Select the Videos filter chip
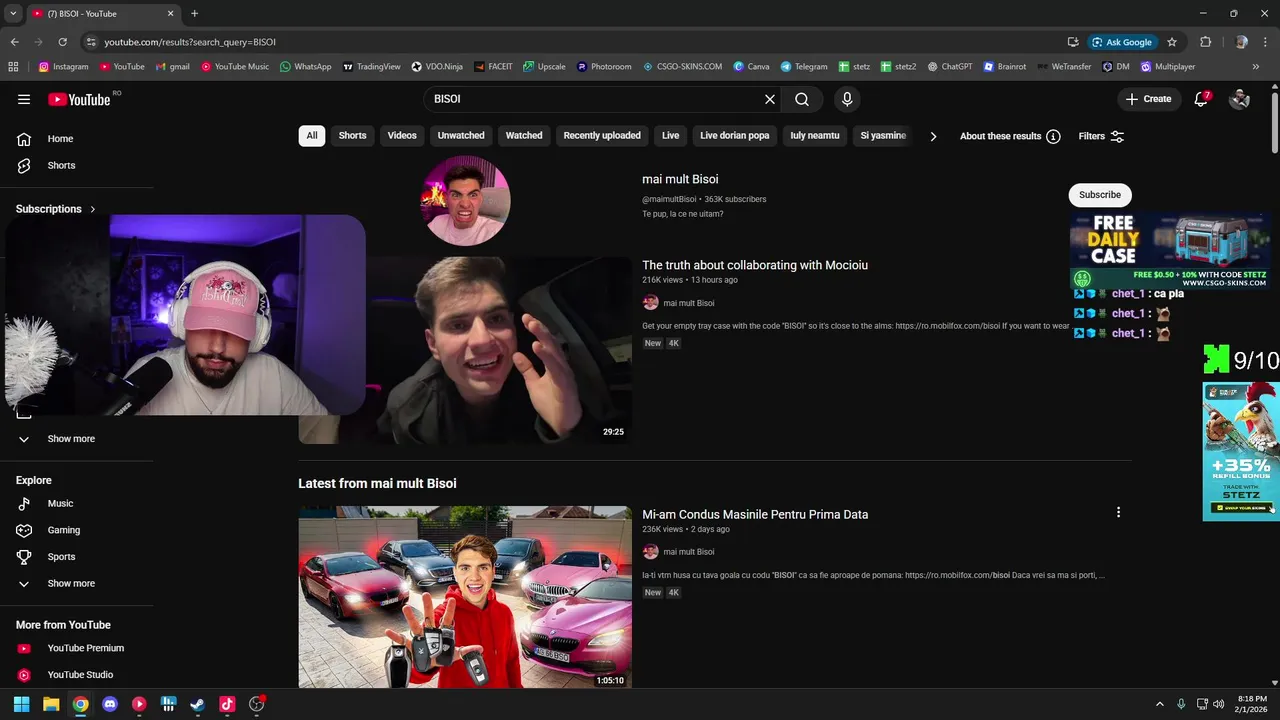This screenshot has width=1280, height=720. [402, 136]
